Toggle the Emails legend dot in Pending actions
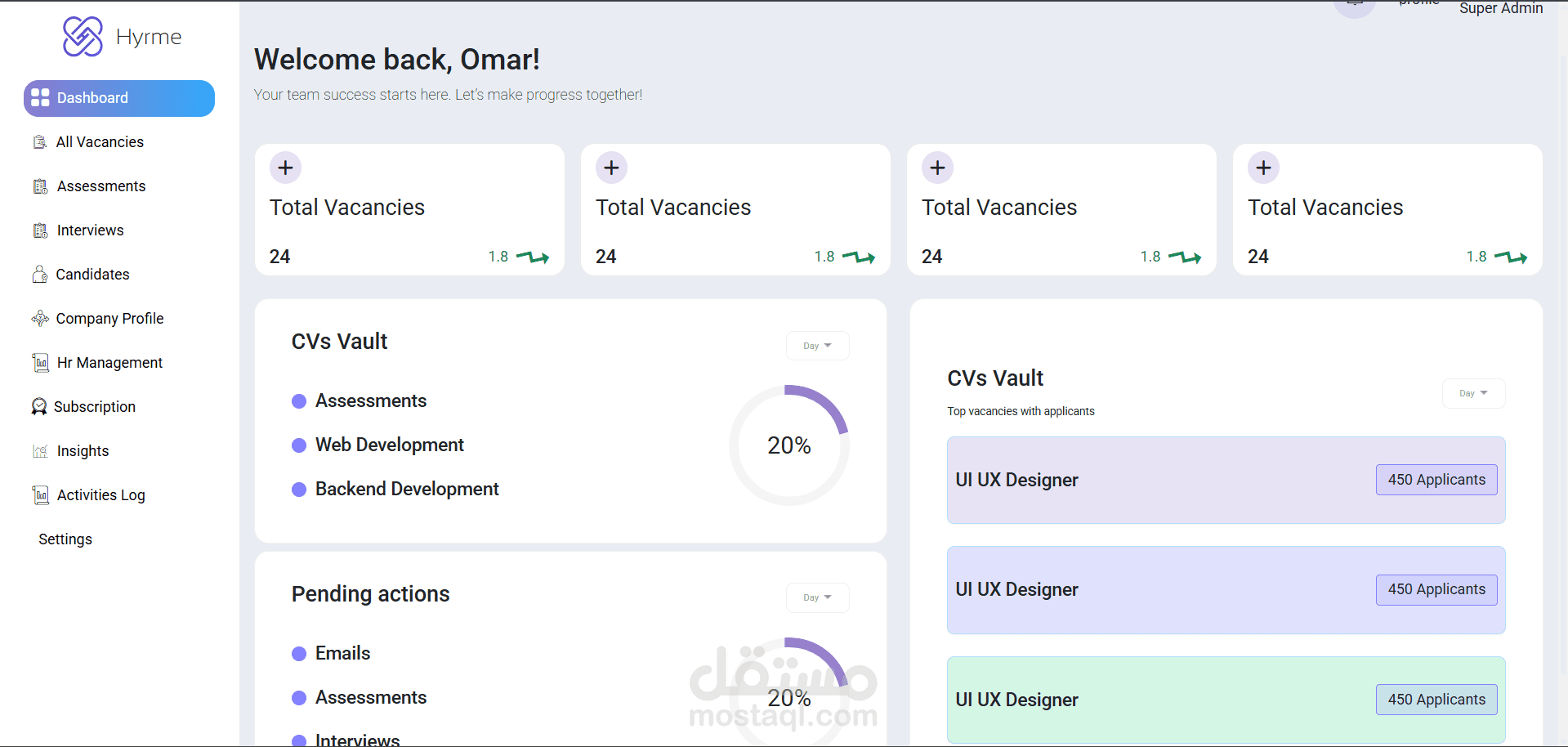The image size is (1568, 747). [297, 653]
